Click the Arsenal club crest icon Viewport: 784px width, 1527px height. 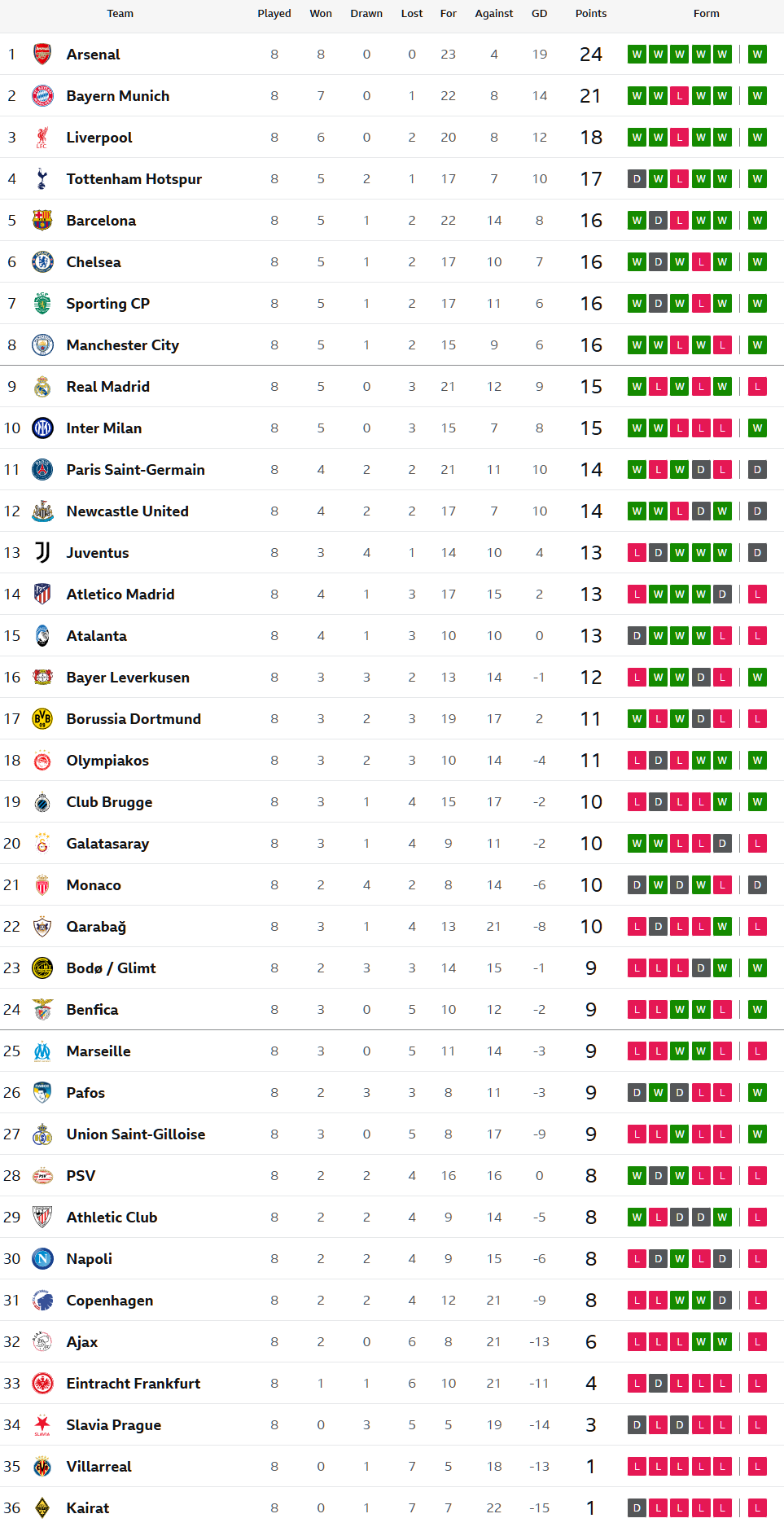(x=42, y=55)
